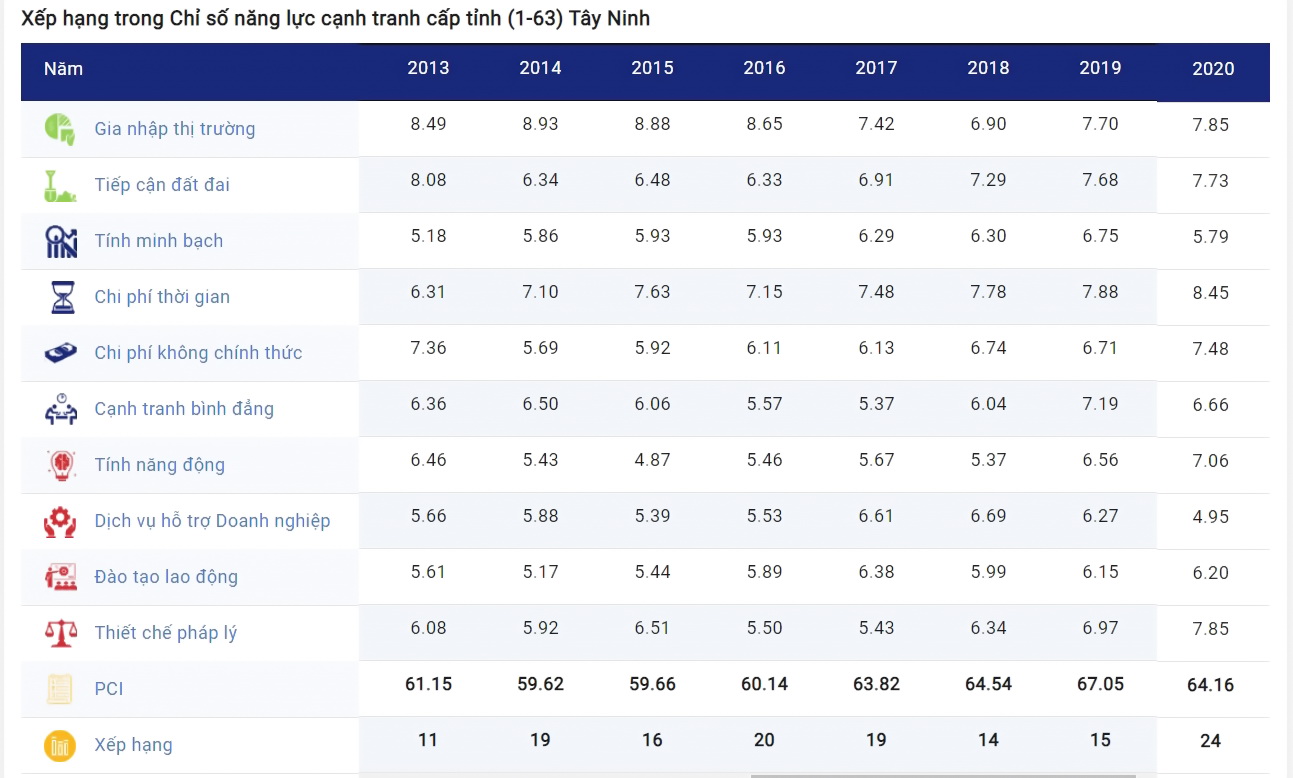This screenshot has width=1293, height=778.
Task: Click the money icon for Chi phí không chính thức
Action: click(x=60, y=353)
